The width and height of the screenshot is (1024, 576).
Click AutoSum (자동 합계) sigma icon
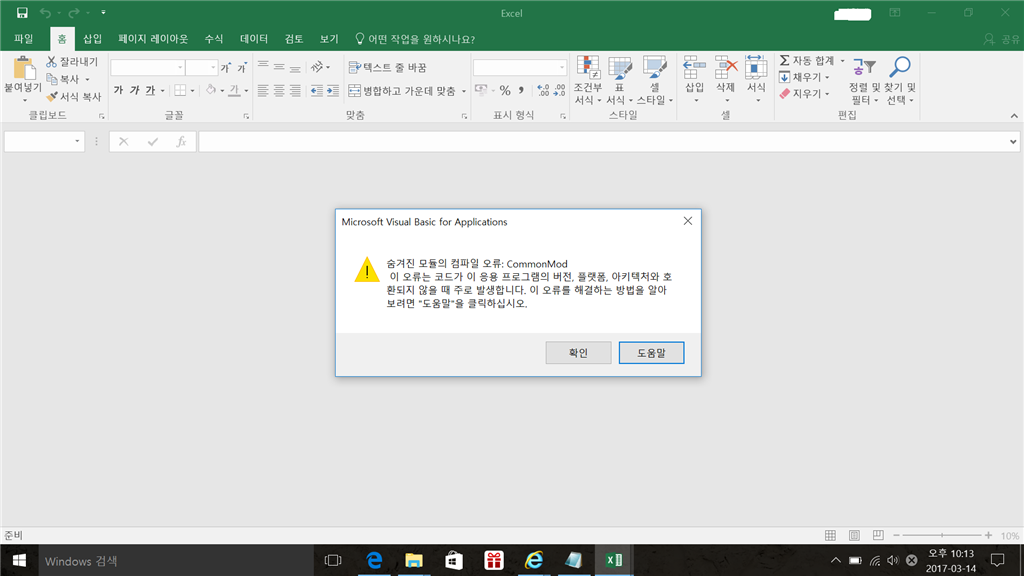pos(785,61)
